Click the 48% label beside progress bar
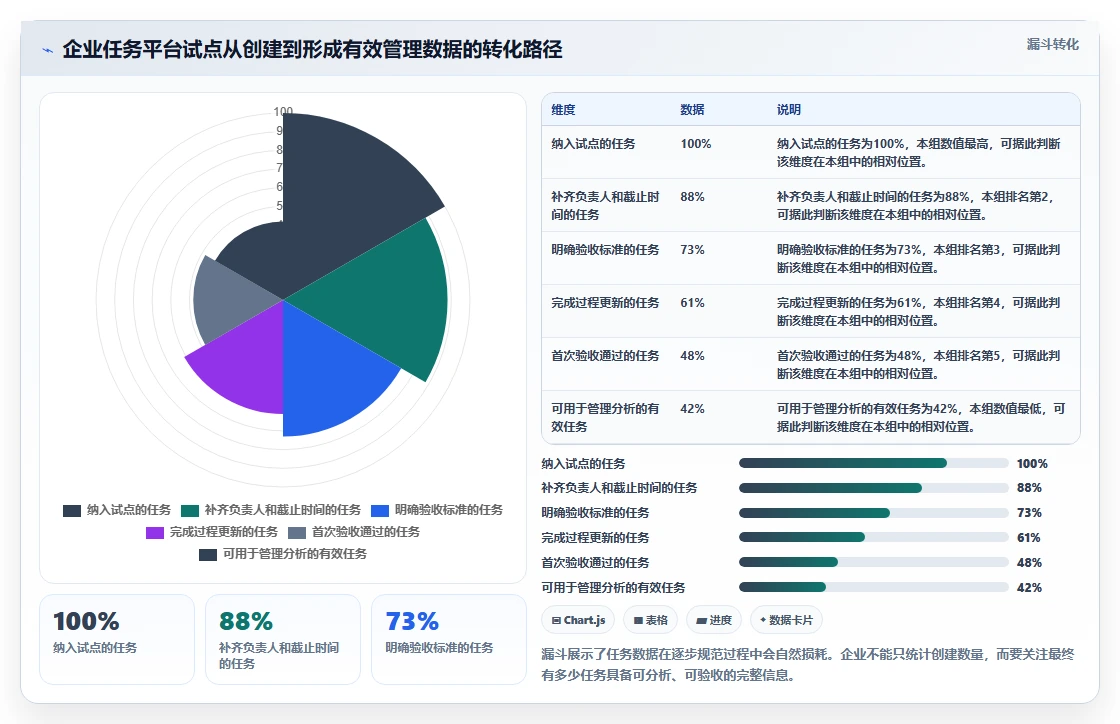This screenshot has height=724, width=1120. [x=1029, y=563]
